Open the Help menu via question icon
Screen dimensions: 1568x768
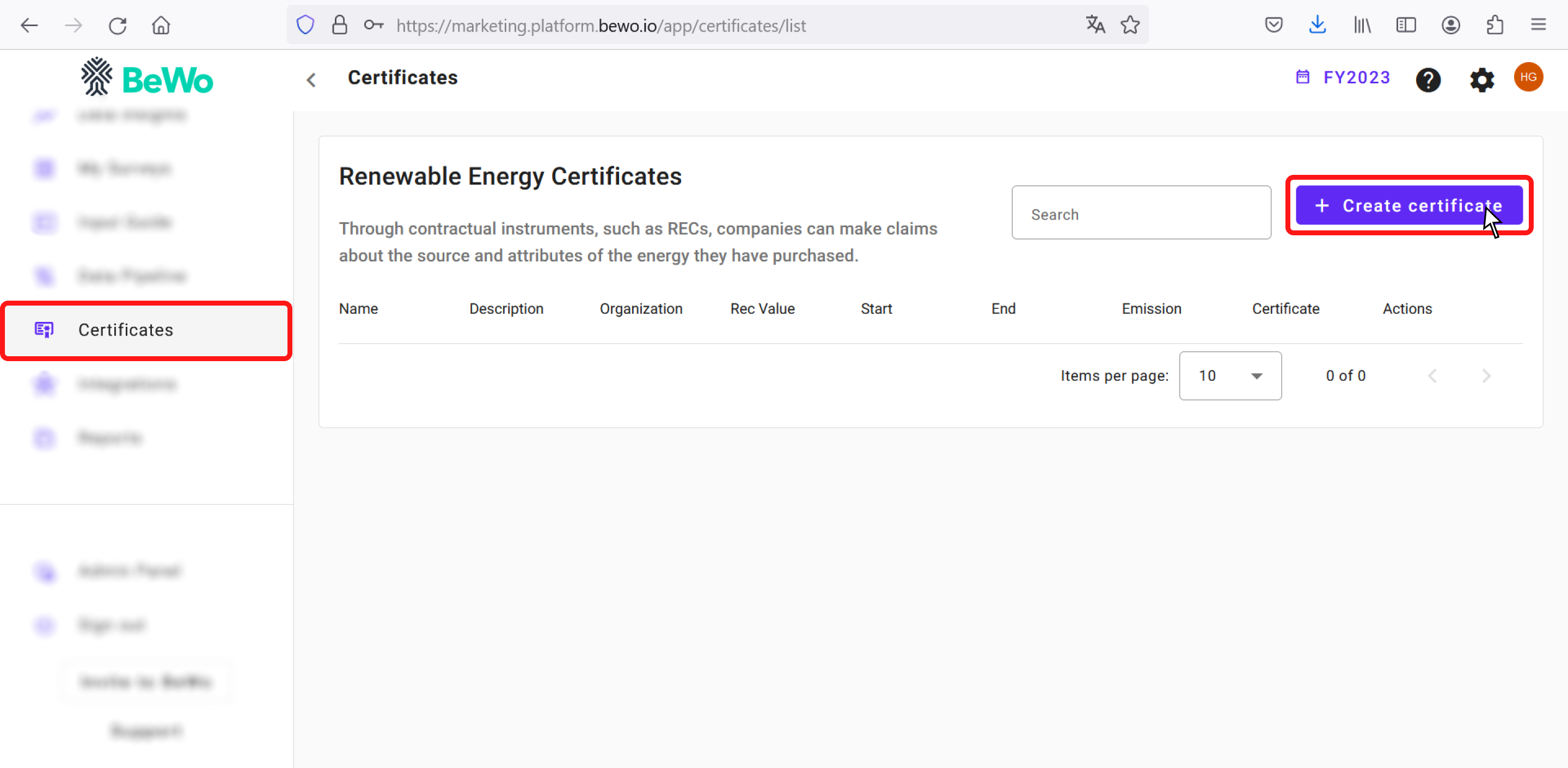click(x=1429, y=78)
